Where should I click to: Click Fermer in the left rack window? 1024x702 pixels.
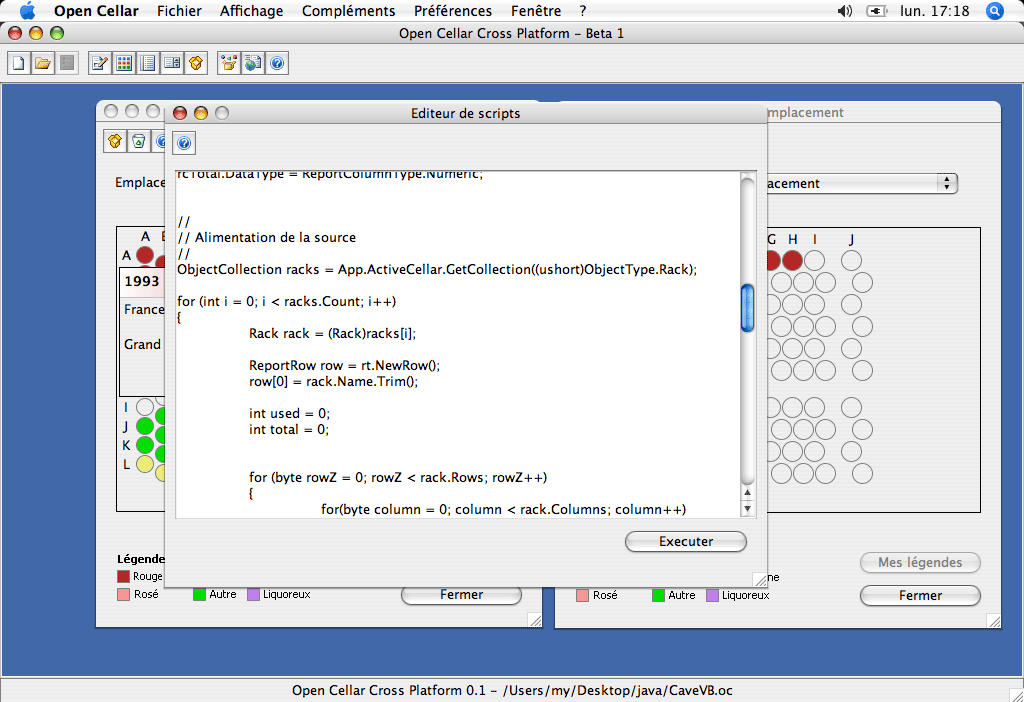461,595
